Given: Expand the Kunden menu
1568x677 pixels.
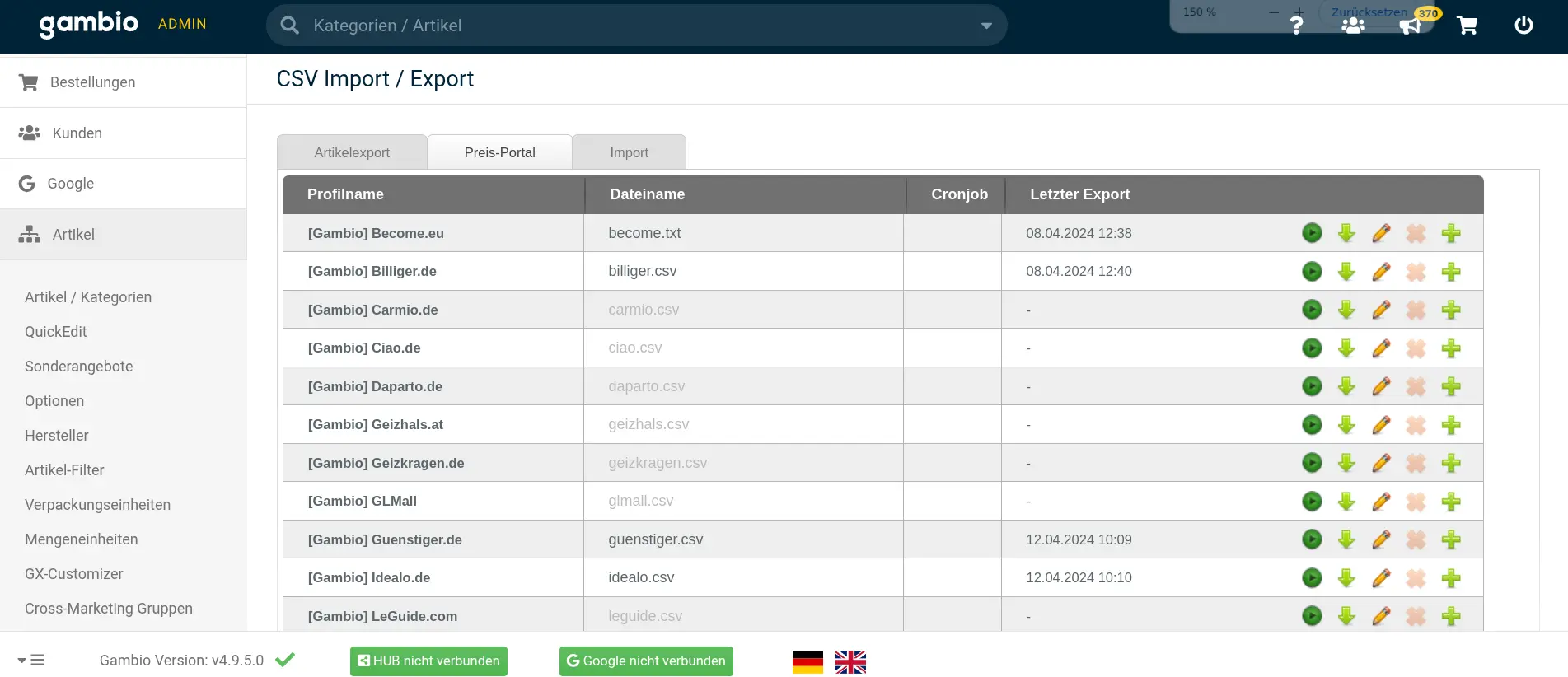Looking at the screenshot, I should tap(124, 133).
